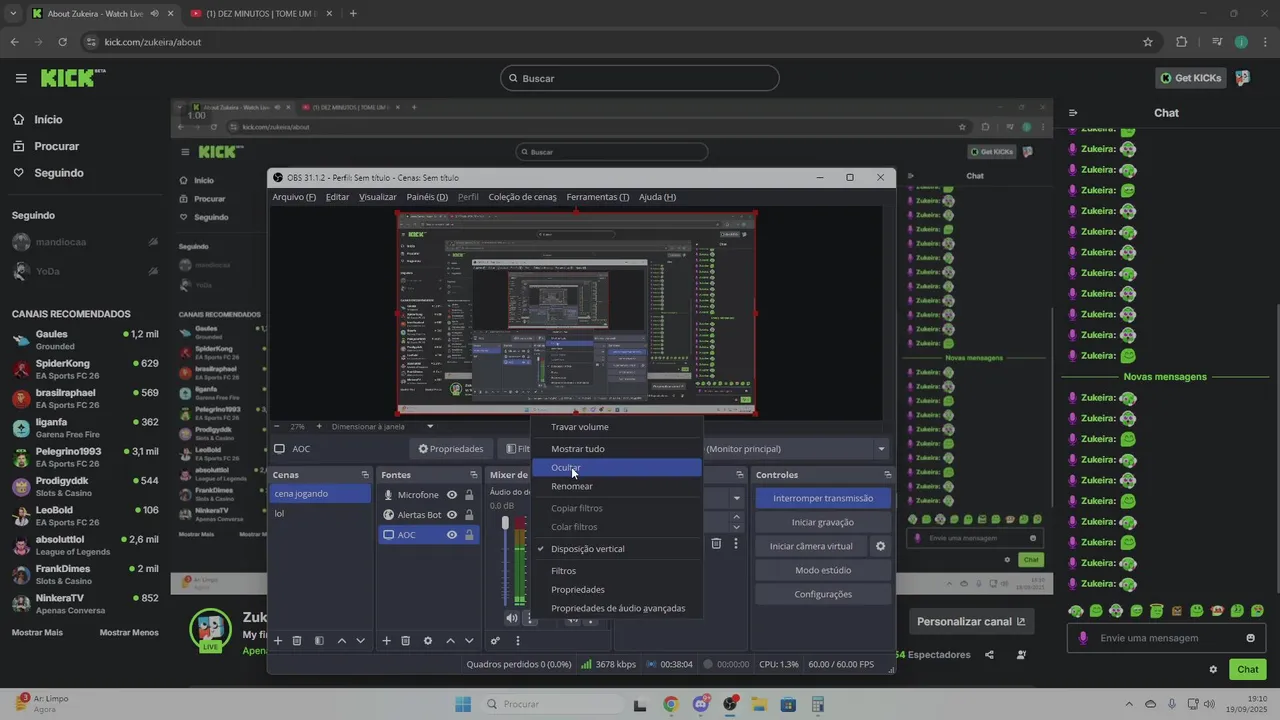The image size is (1280, 720).
Task: Click Envie uma mensagem chat input
Action: (1167, 638)
